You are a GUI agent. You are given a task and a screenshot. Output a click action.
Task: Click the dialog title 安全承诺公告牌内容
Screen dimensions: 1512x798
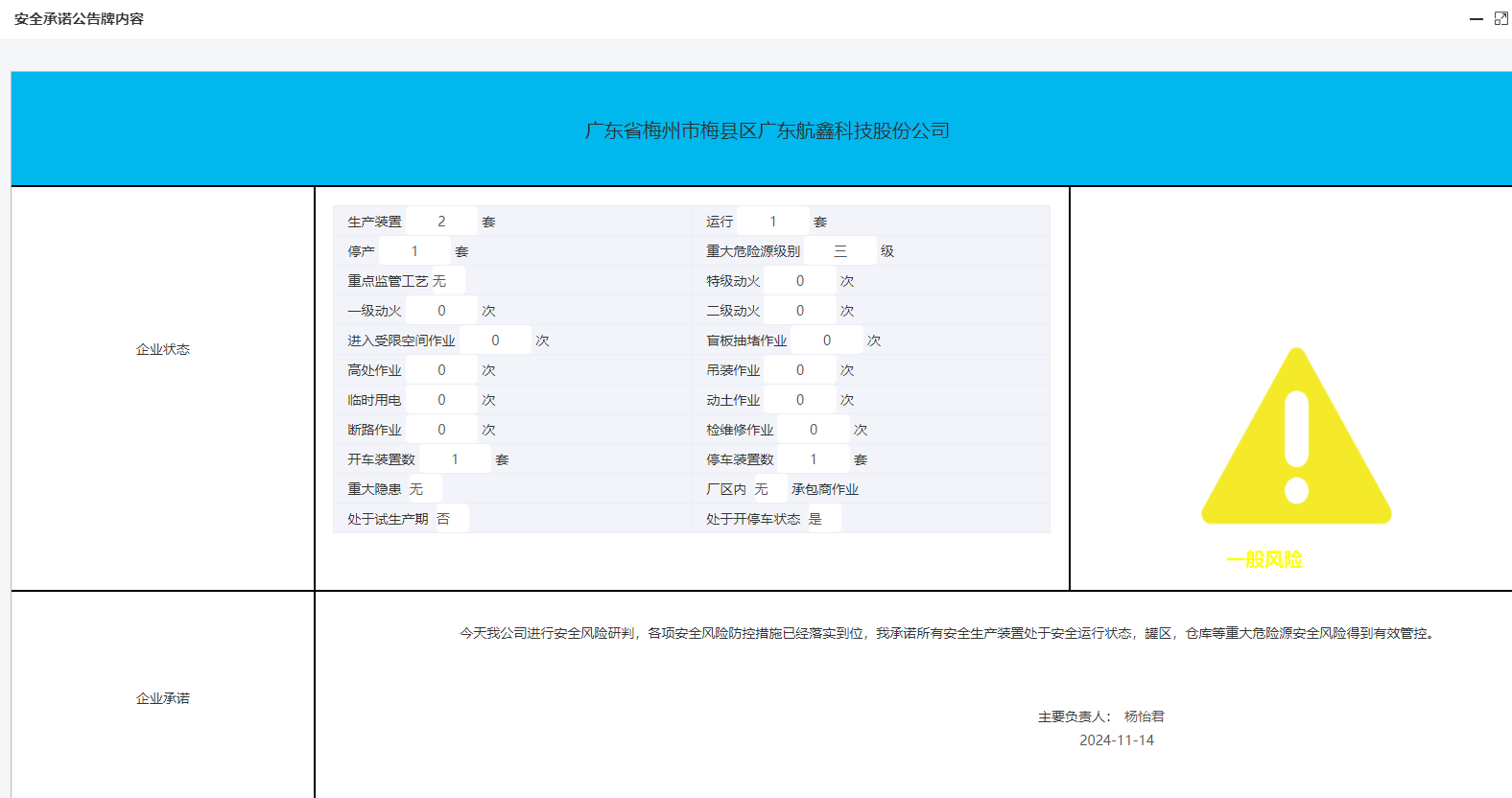tap(79, 19)
